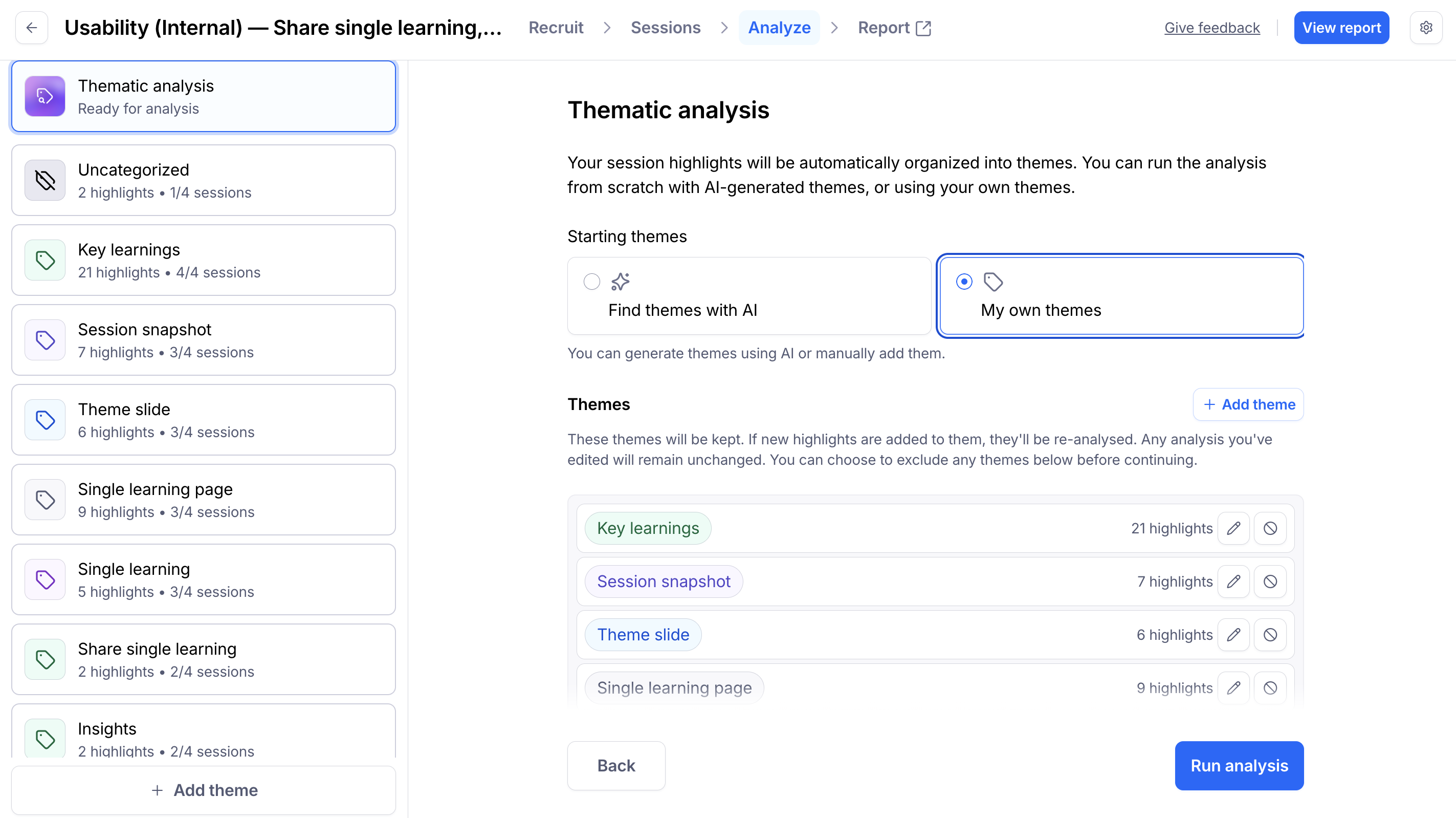Edit the Session snapshot theme pencil icon
The width and height of the screenshot is (1456, 818).
1233,581
